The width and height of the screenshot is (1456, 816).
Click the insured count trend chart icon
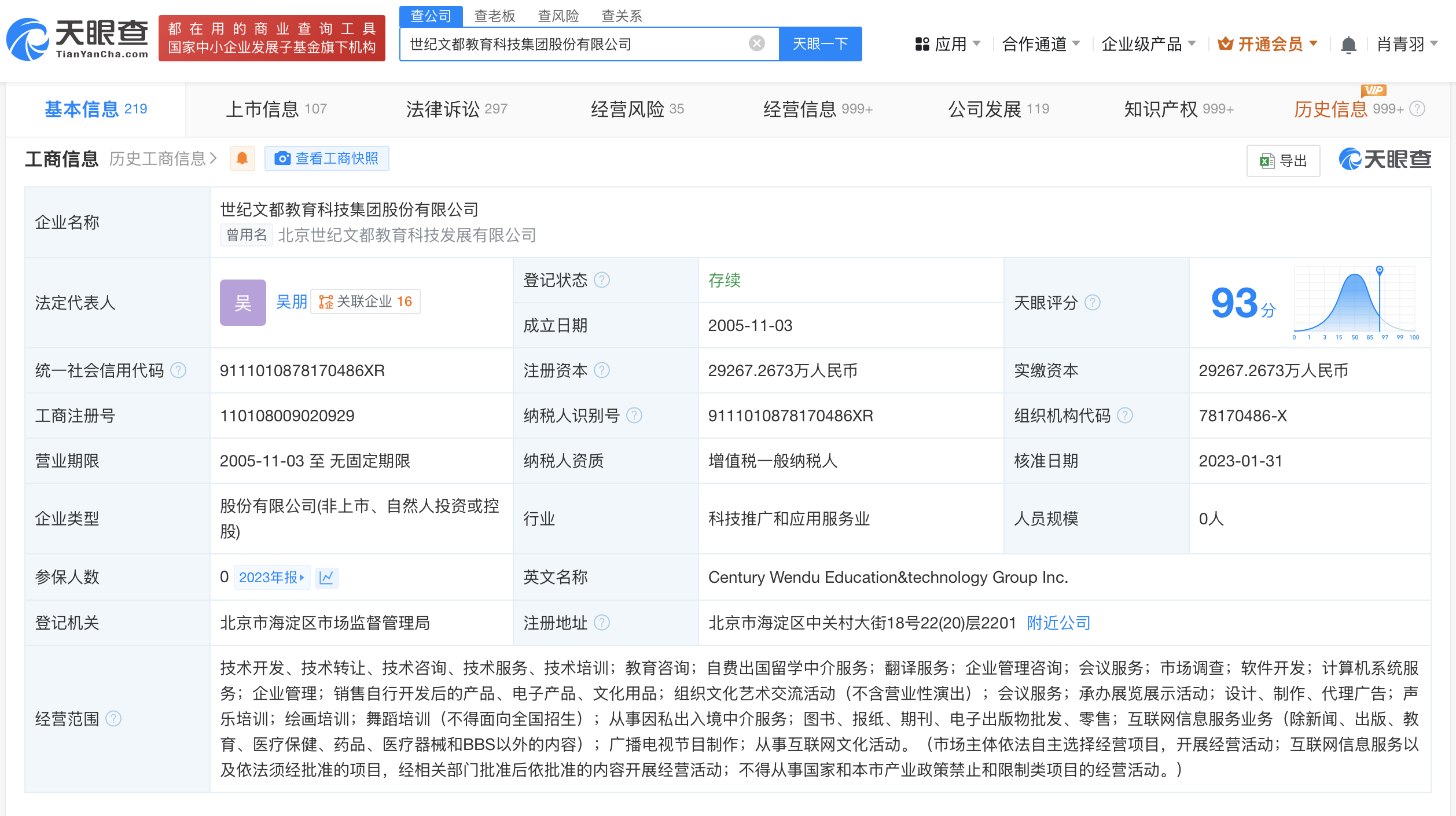point(326,577)
